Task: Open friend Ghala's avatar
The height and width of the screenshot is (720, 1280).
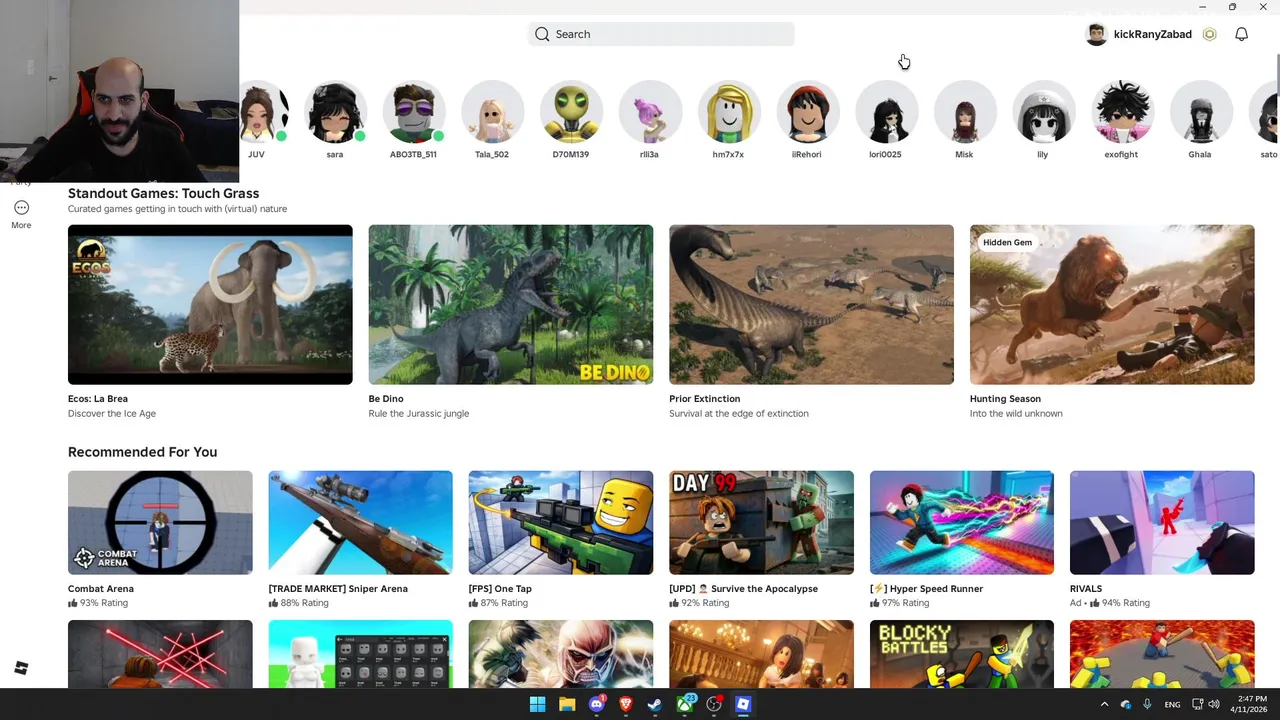Action: tap(1200, 112)
